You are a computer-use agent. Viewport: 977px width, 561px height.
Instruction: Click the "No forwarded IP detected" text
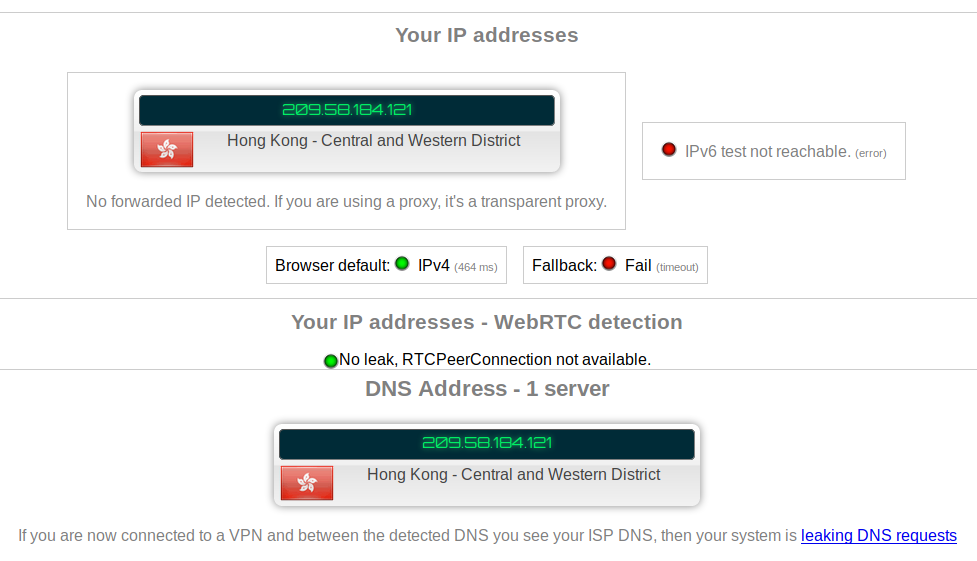pyautogui.click(x=346, y=201)
